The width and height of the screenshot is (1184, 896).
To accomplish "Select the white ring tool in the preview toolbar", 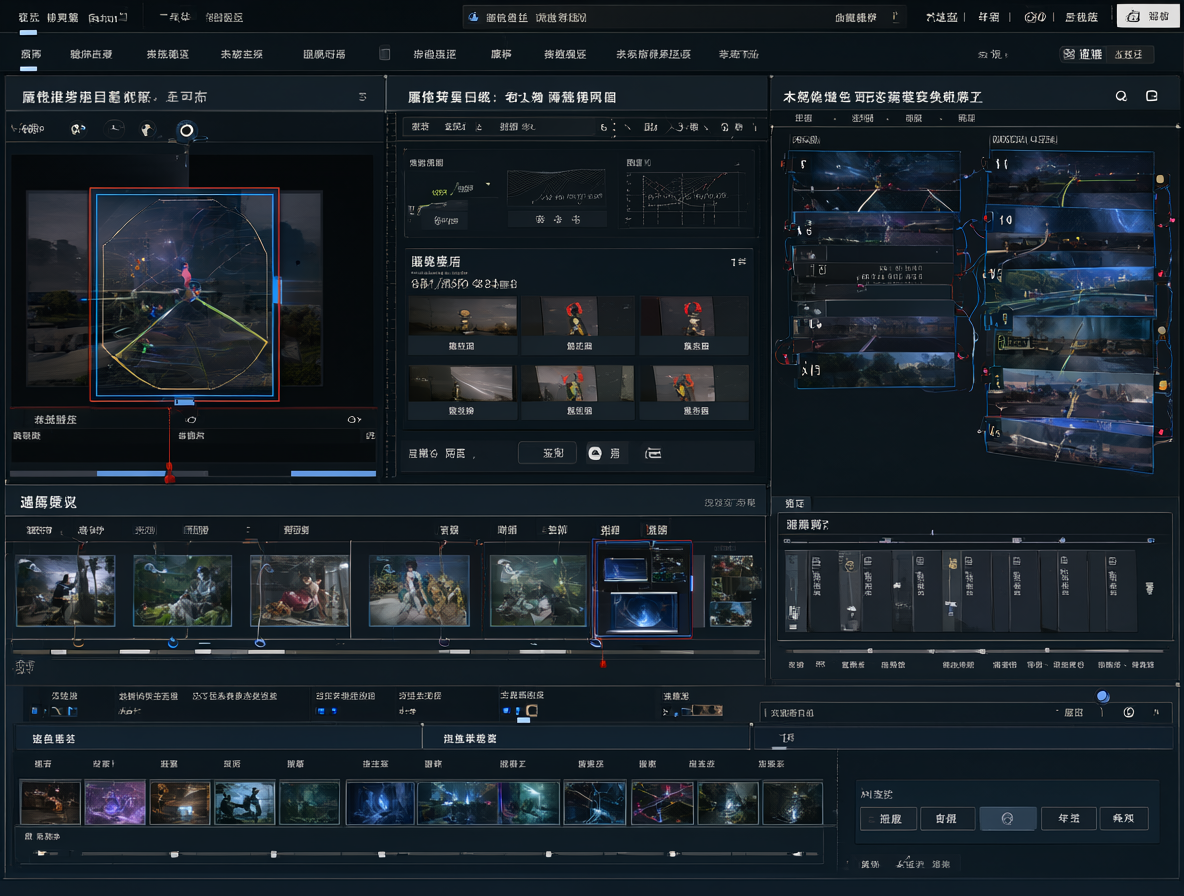I will coord(186,130).
